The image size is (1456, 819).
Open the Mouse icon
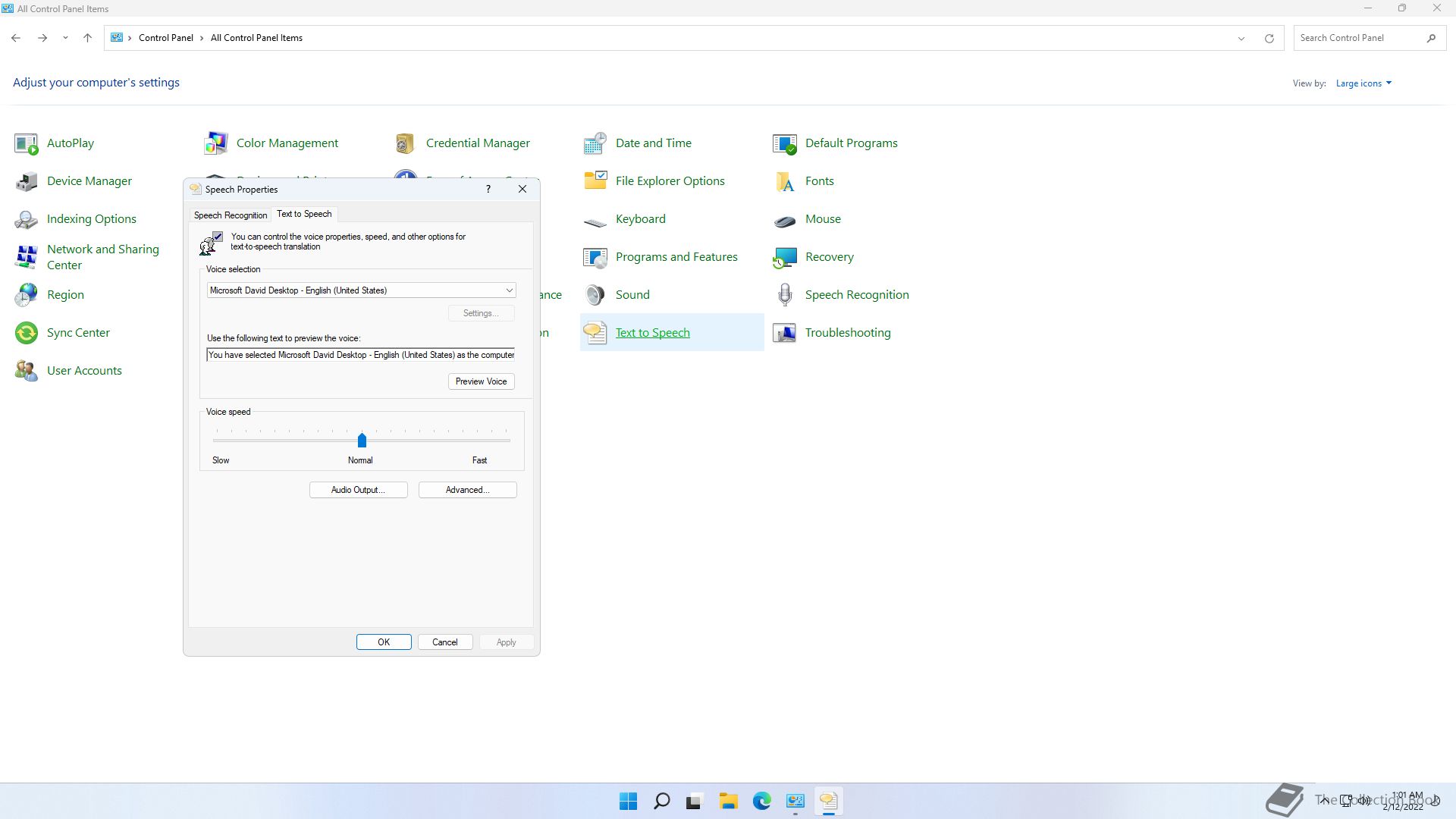click(x=785, y=219)
